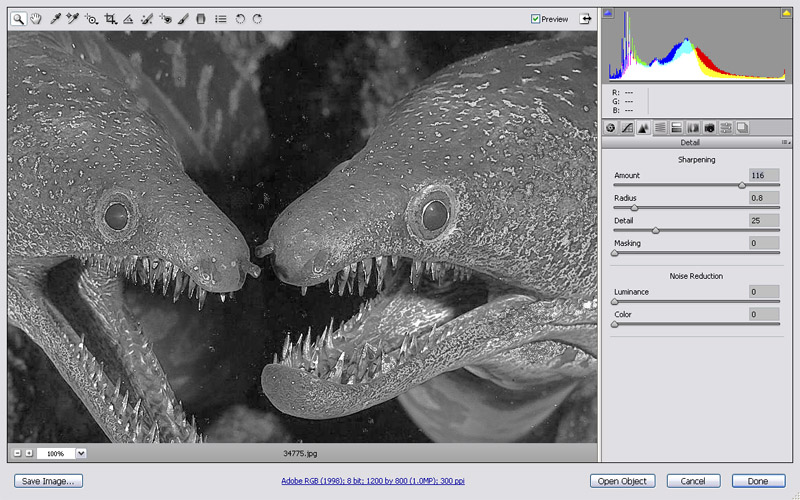Open the zoom level dropdown

(81, 453)
